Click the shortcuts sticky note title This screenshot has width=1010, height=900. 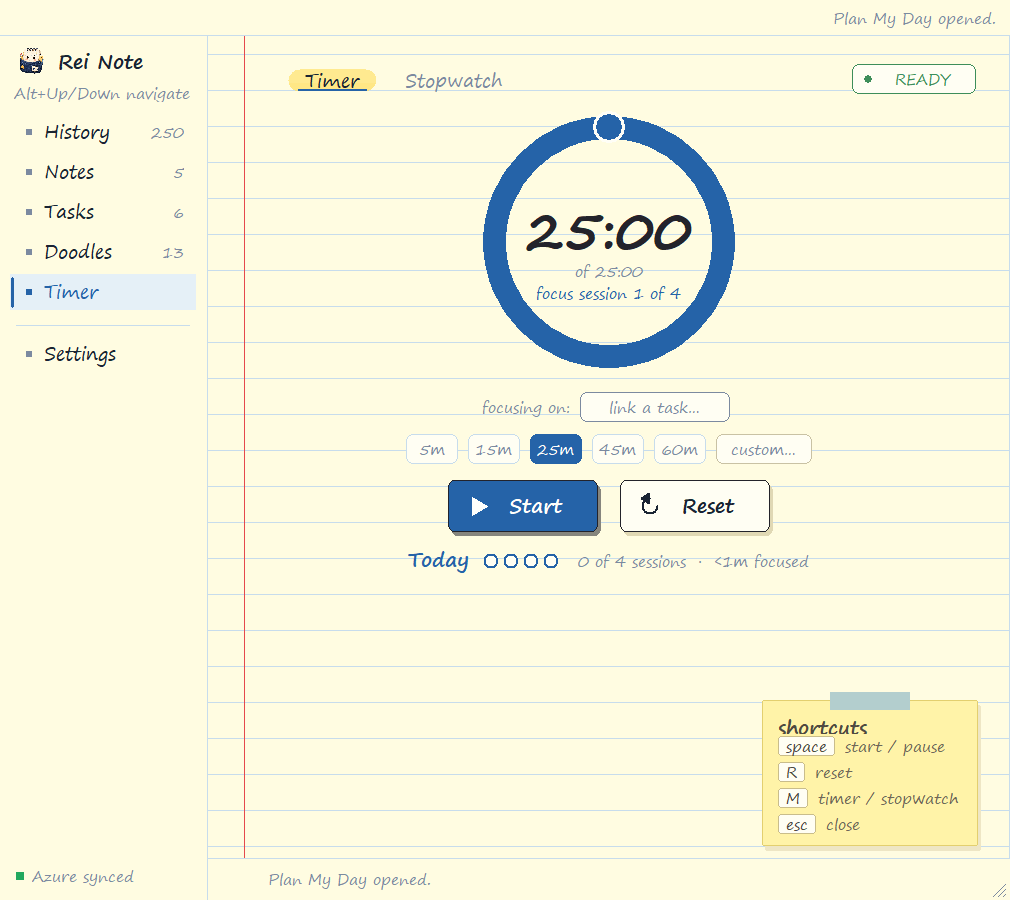click(823, 727)
